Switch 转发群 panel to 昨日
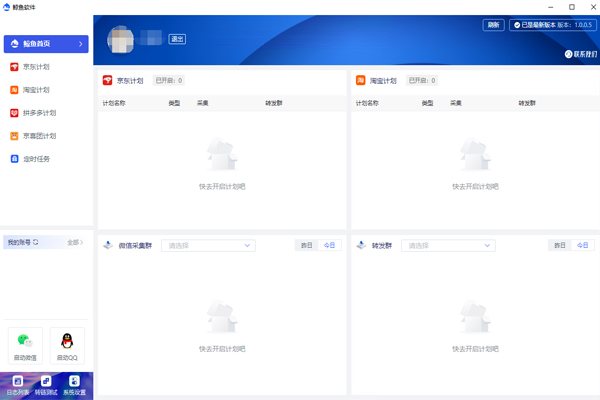 click(559, 245)
